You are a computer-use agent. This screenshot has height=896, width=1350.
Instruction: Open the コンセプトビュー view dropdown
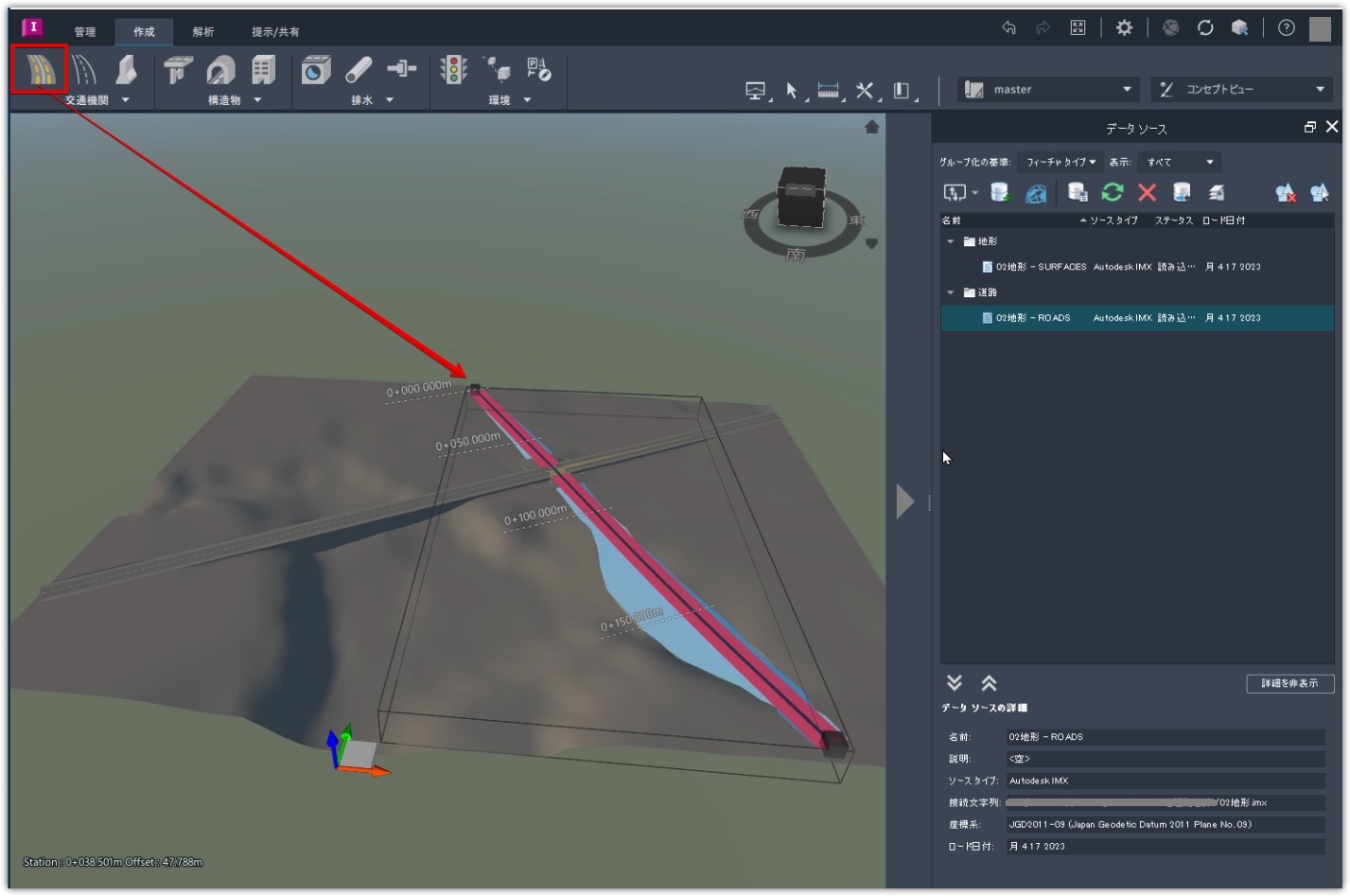tap(1239, 89)
